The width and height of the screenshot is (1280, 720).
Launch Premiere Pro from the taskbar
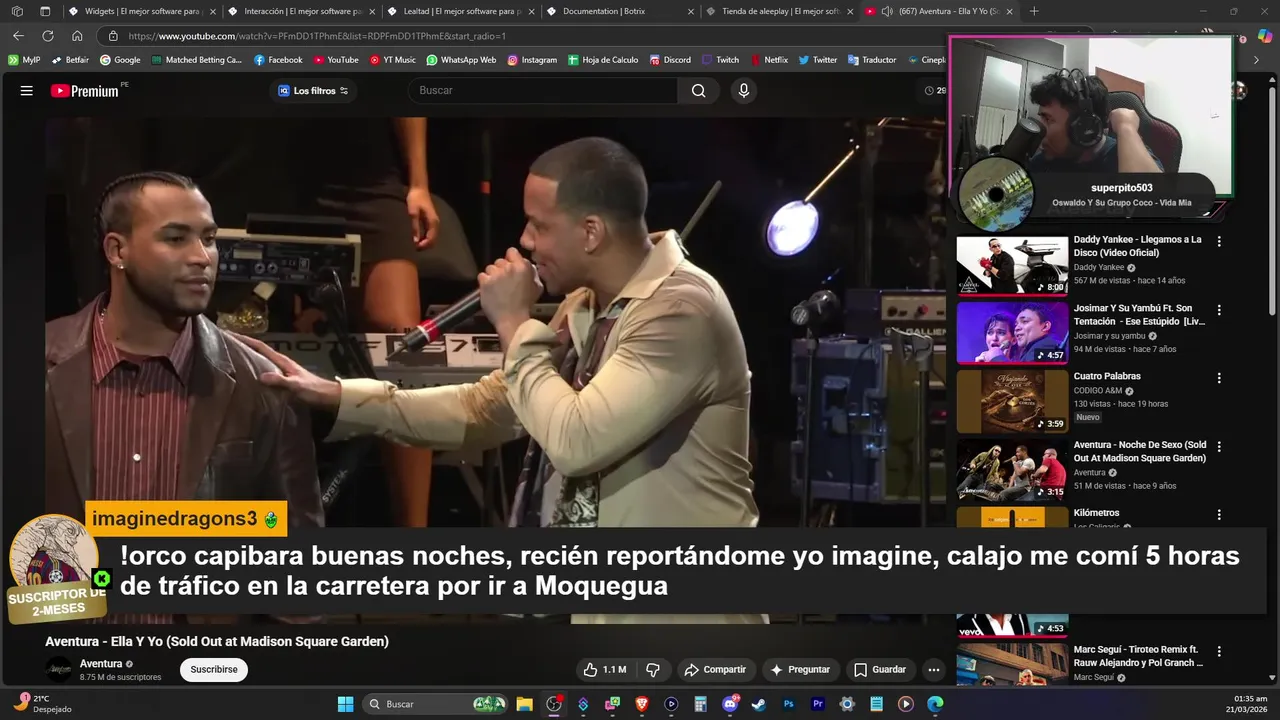[818, 704]
